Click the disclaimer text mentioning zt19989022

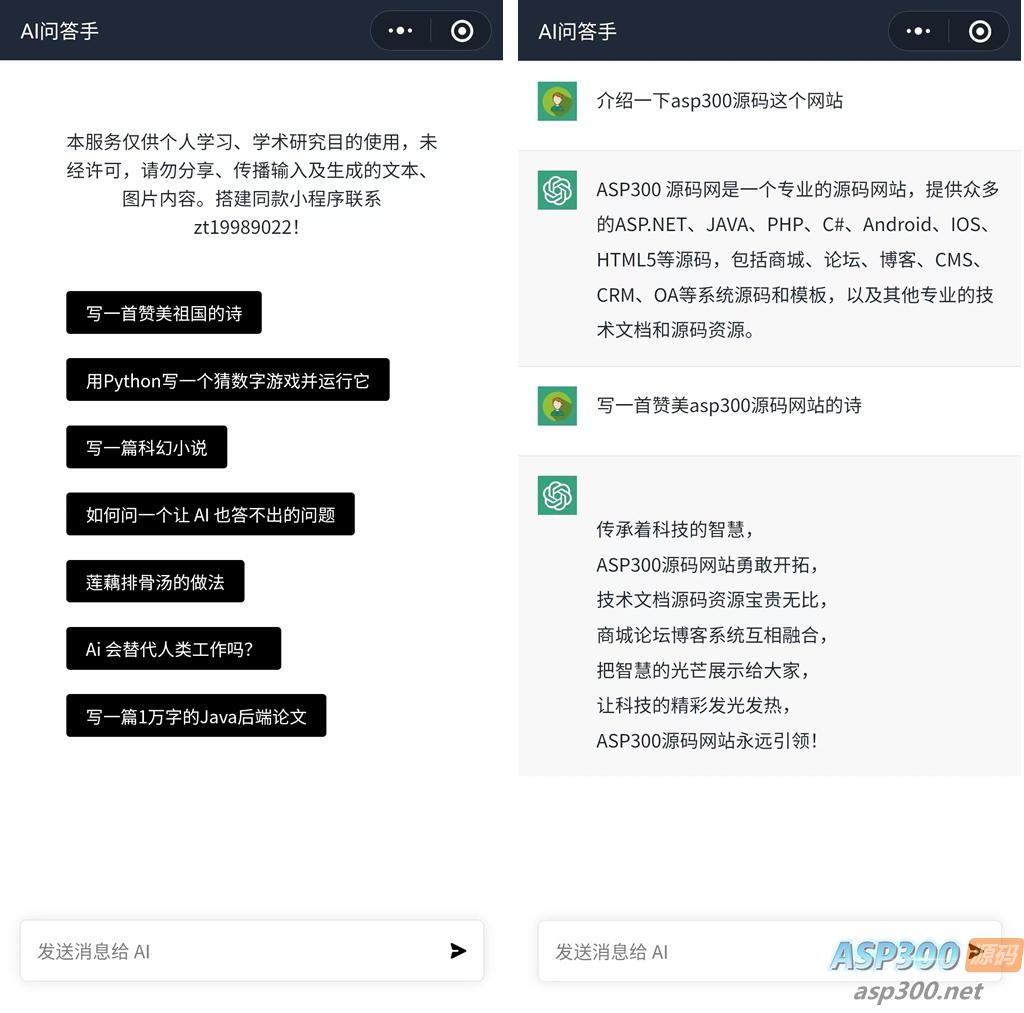click(x=252, y=184)
